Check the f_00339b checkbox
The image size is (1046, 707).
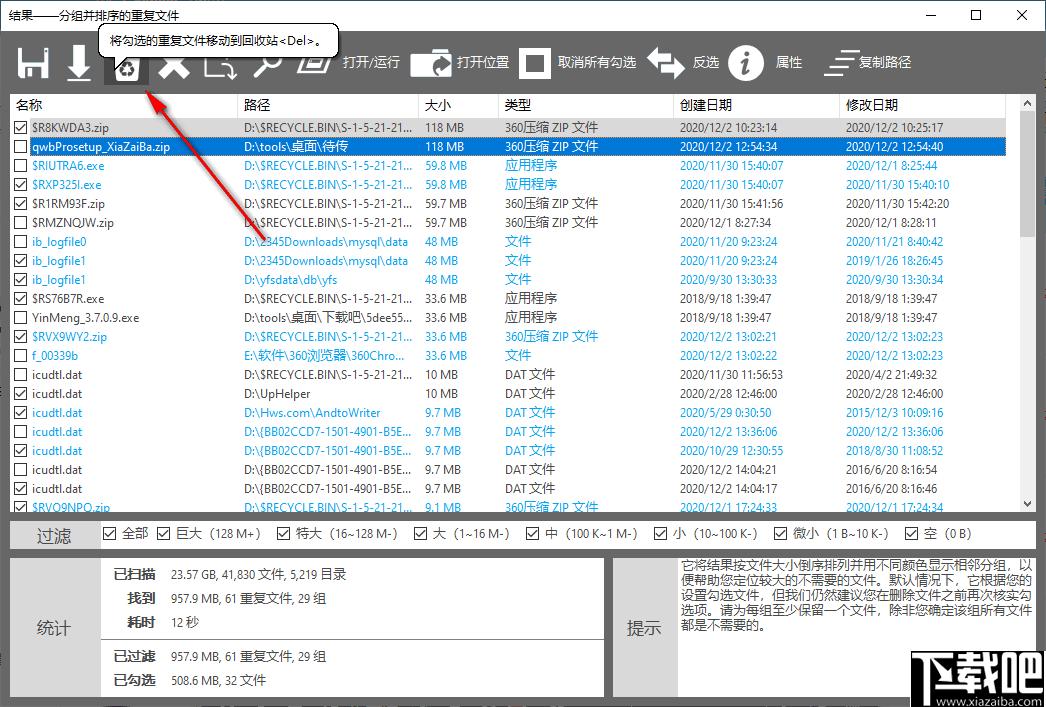coord(21,356)
